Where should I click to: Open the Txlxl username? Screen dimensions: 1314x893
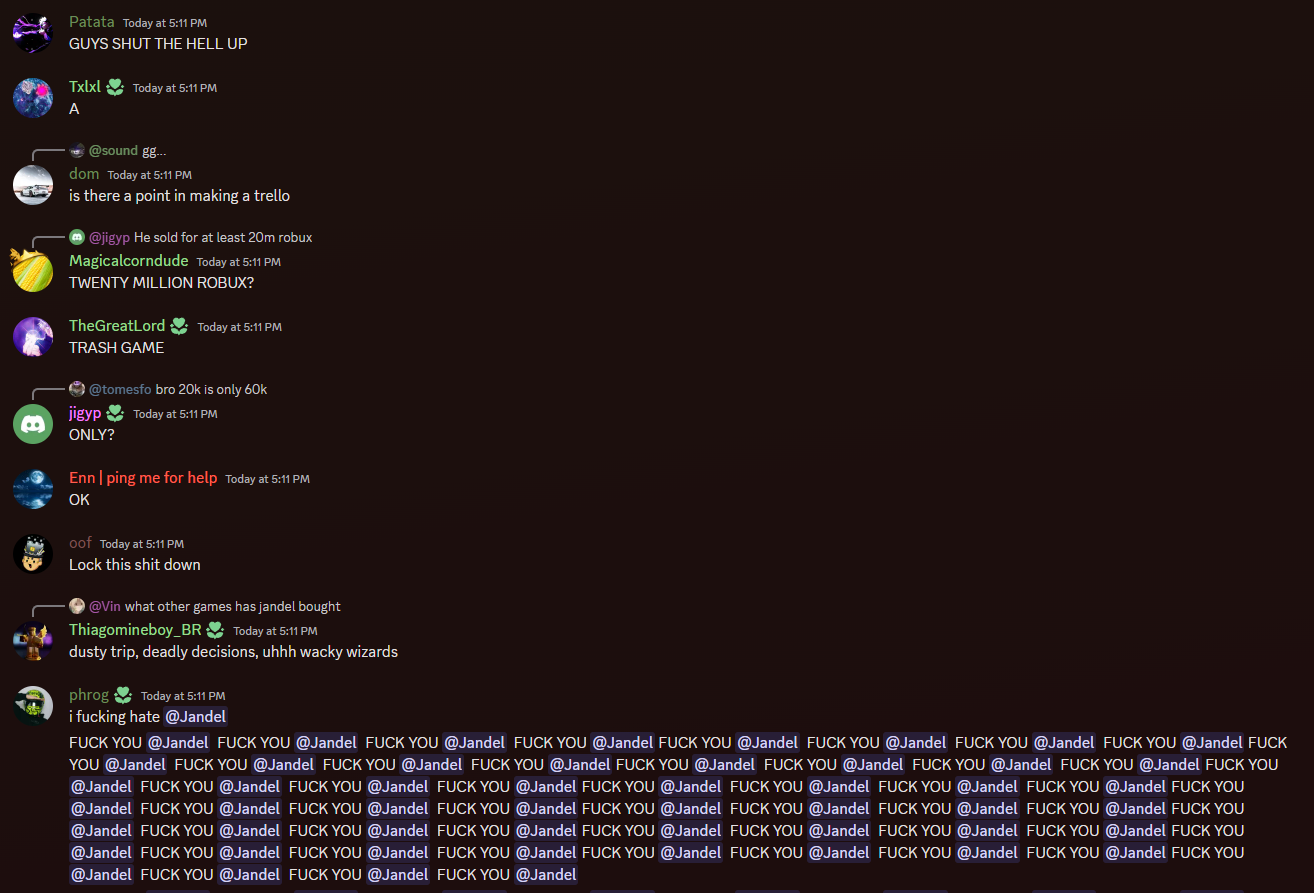coord(85,87)
